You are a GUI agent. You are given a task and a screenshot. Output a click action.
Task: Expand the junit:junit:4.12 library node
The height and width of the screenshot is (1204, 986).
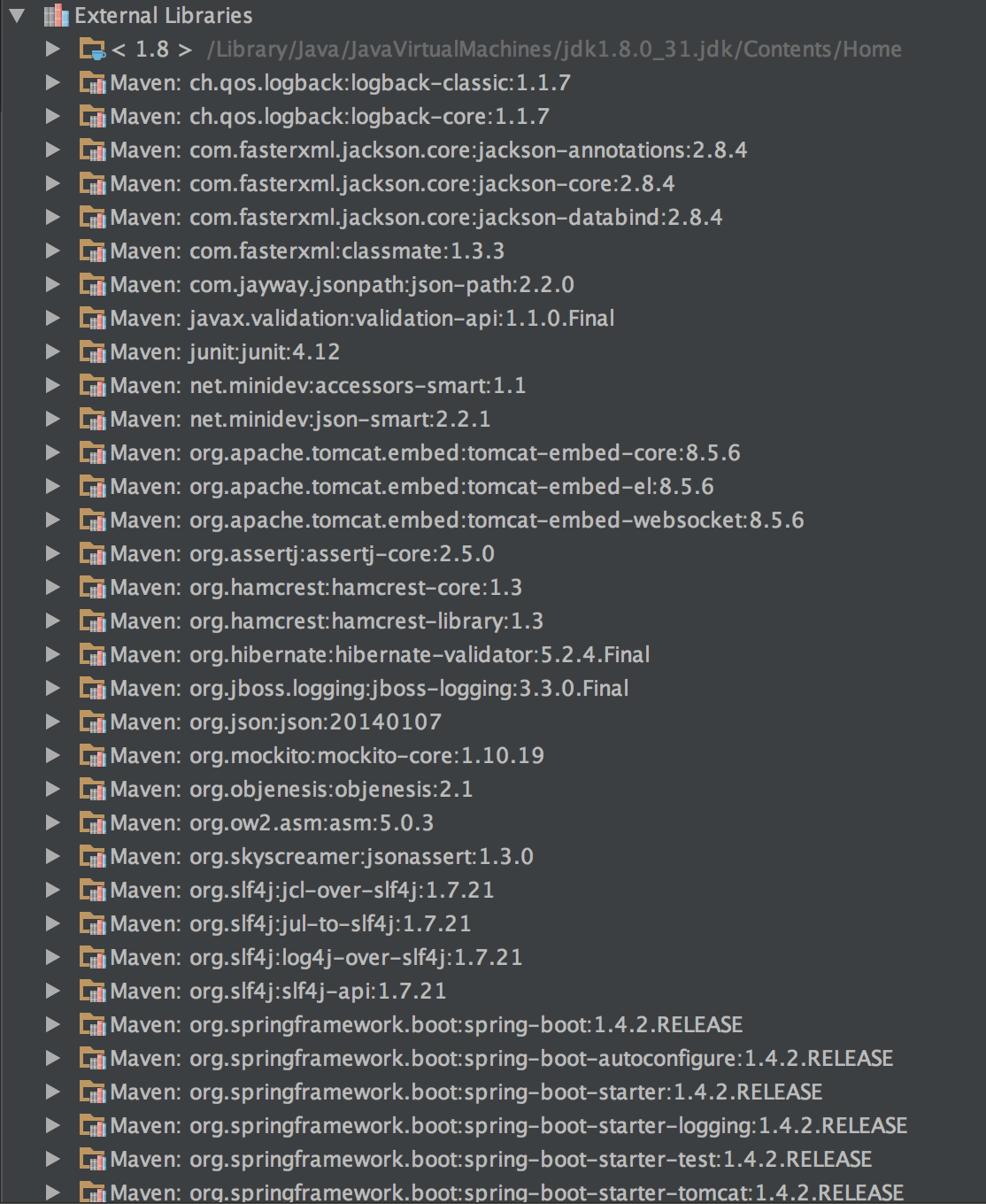click(x=53, y=351)
